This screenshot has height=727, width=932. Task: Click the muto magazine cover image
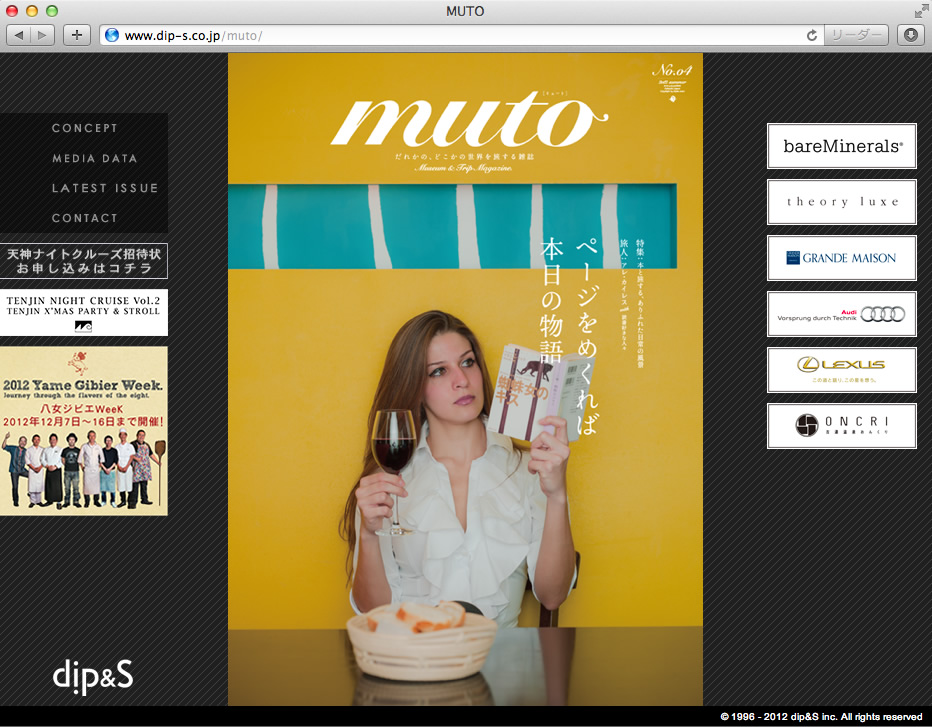click(x=465, y=379)
